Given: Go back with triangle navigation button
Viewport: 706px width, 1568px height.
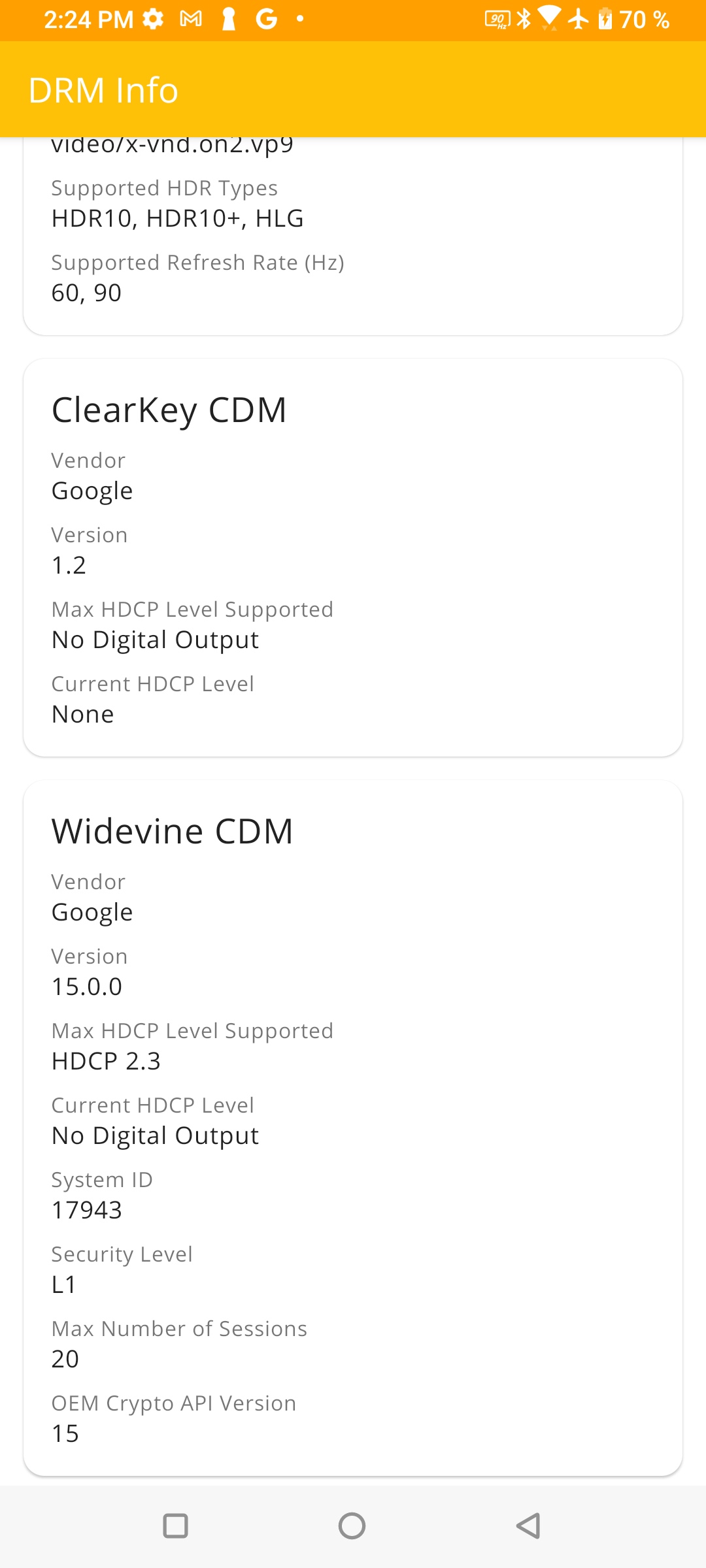Looking at the screenshot, I should (528, 1526).
